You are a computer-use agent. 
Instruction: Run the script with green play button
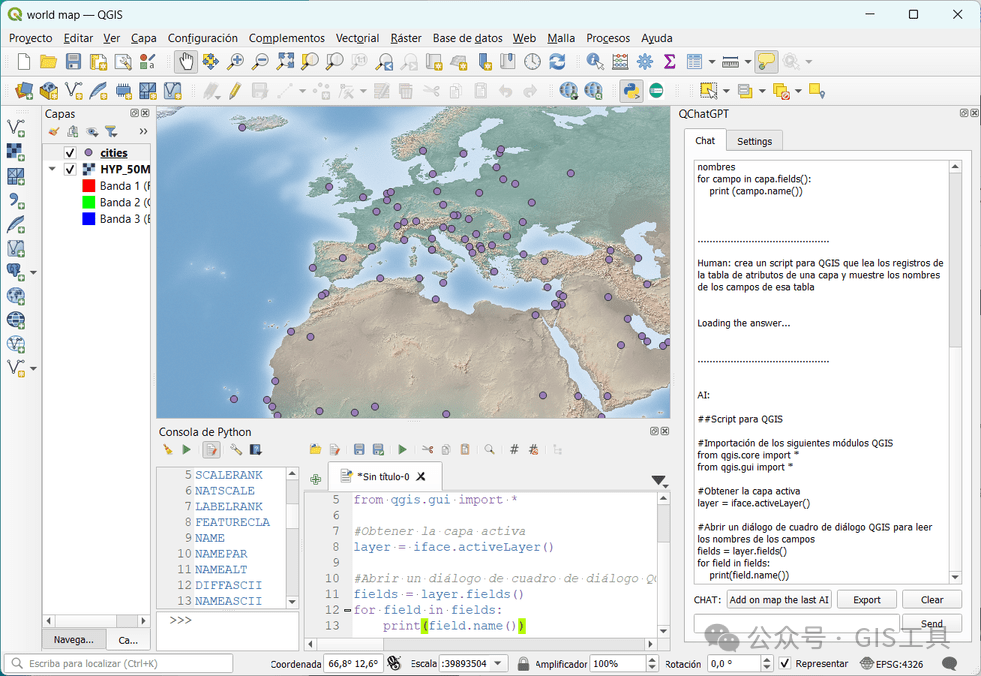(402, 449)
